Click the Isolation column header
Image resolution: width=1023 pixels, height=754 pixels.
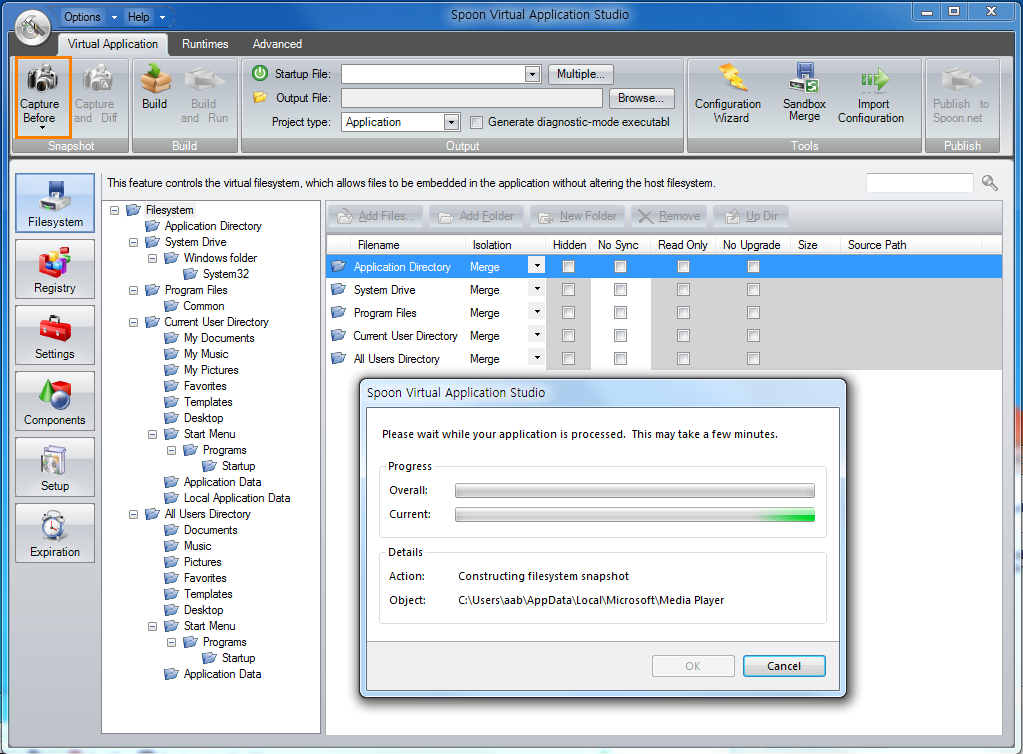coord(506,245)
